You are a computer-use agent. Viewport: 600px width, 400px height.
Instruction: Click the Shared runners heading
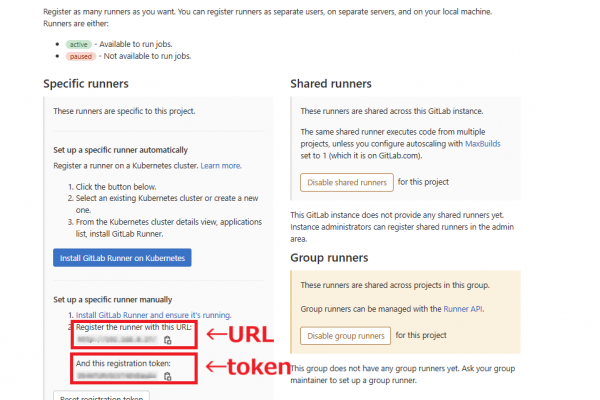click(x=331, y=84)
